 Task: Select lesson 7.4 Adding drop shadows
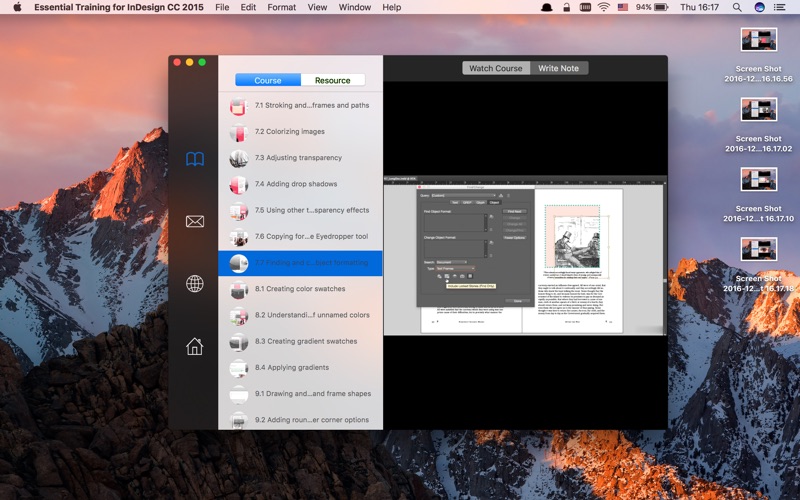pyautogui.click(x=301, y=184)
